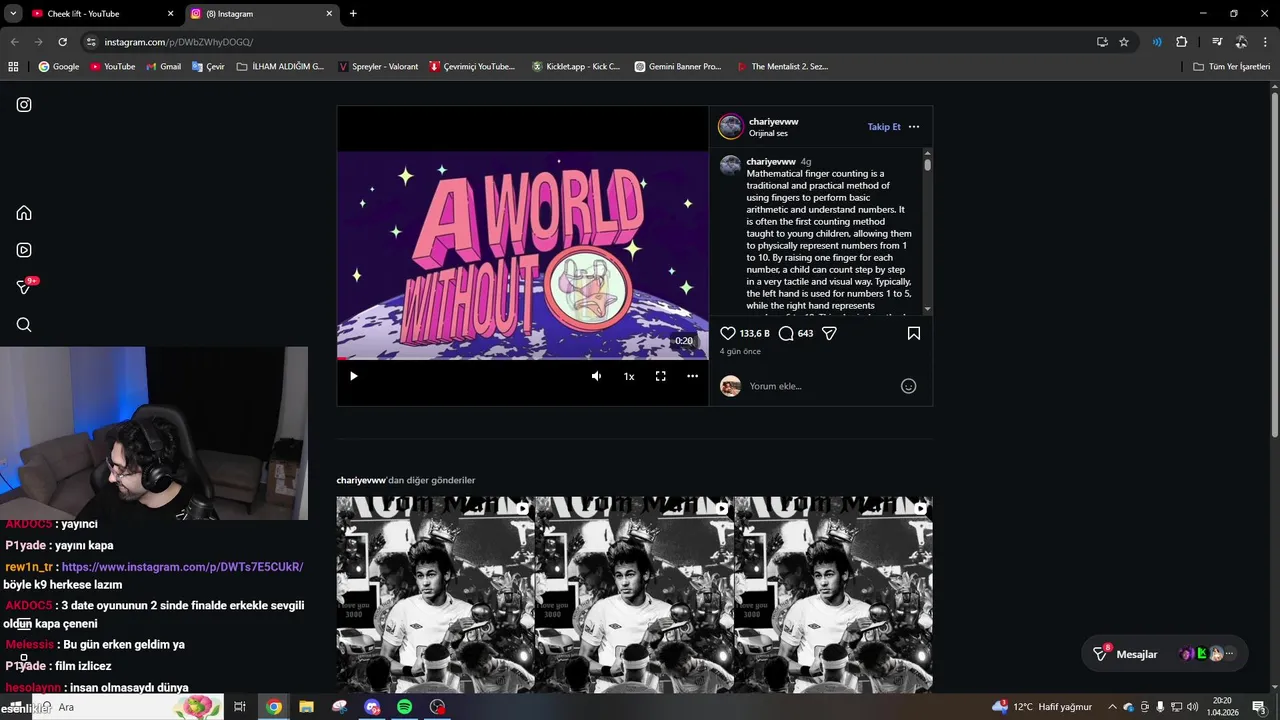This screenshot has width=1280, height=720.
Task: Open the Google bookmark
Action: pyautogui.click(x=59, y=66)
